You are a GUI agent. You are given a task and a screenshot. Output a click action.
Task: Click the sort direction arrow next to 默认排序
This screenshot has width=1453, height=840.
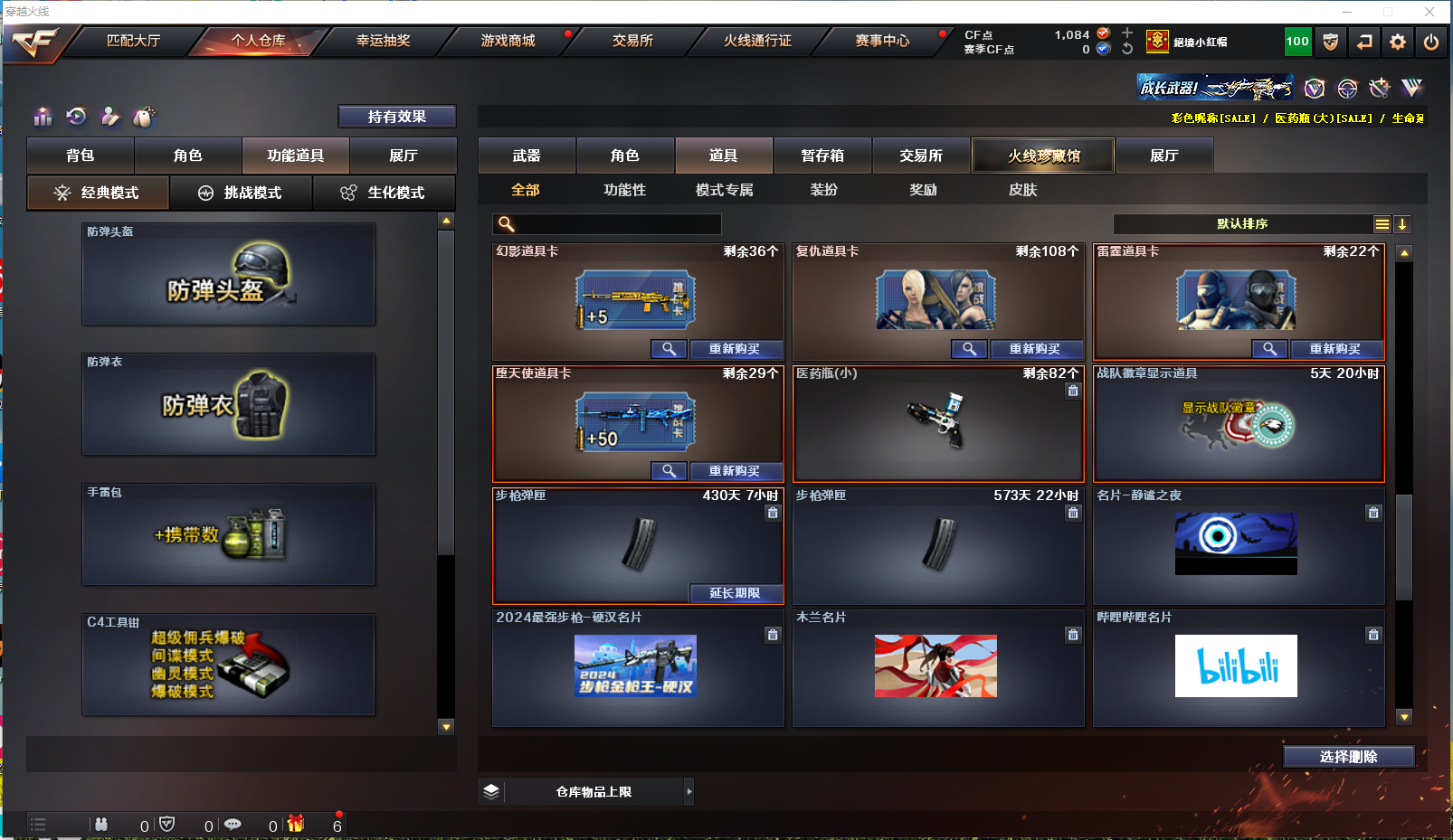point(1403,223)
